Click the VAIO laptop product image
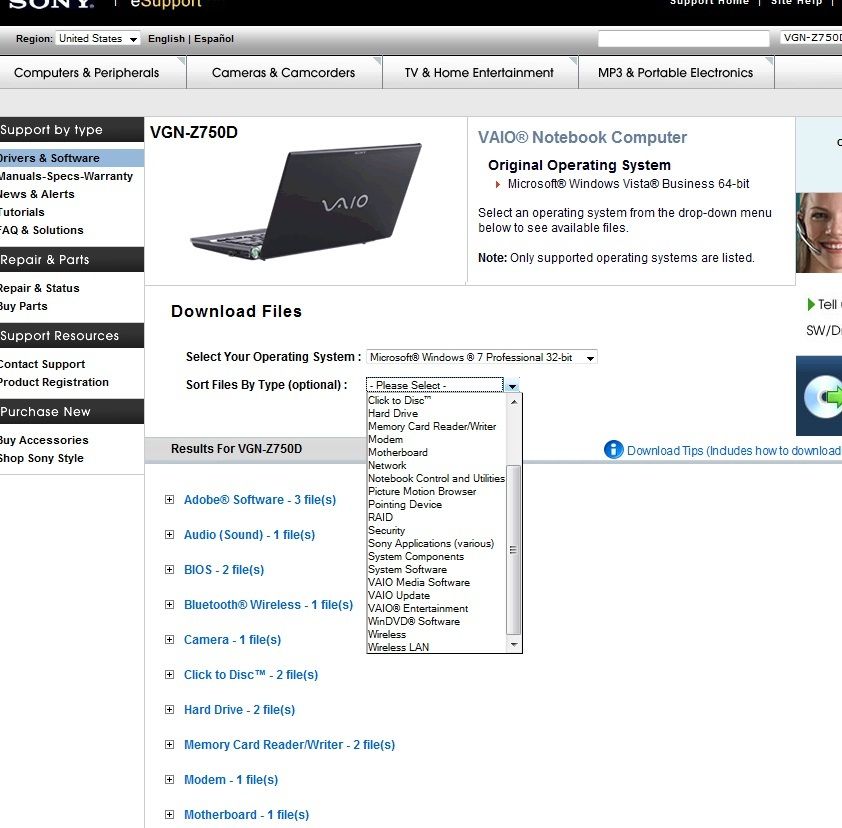 pos(306,201)
